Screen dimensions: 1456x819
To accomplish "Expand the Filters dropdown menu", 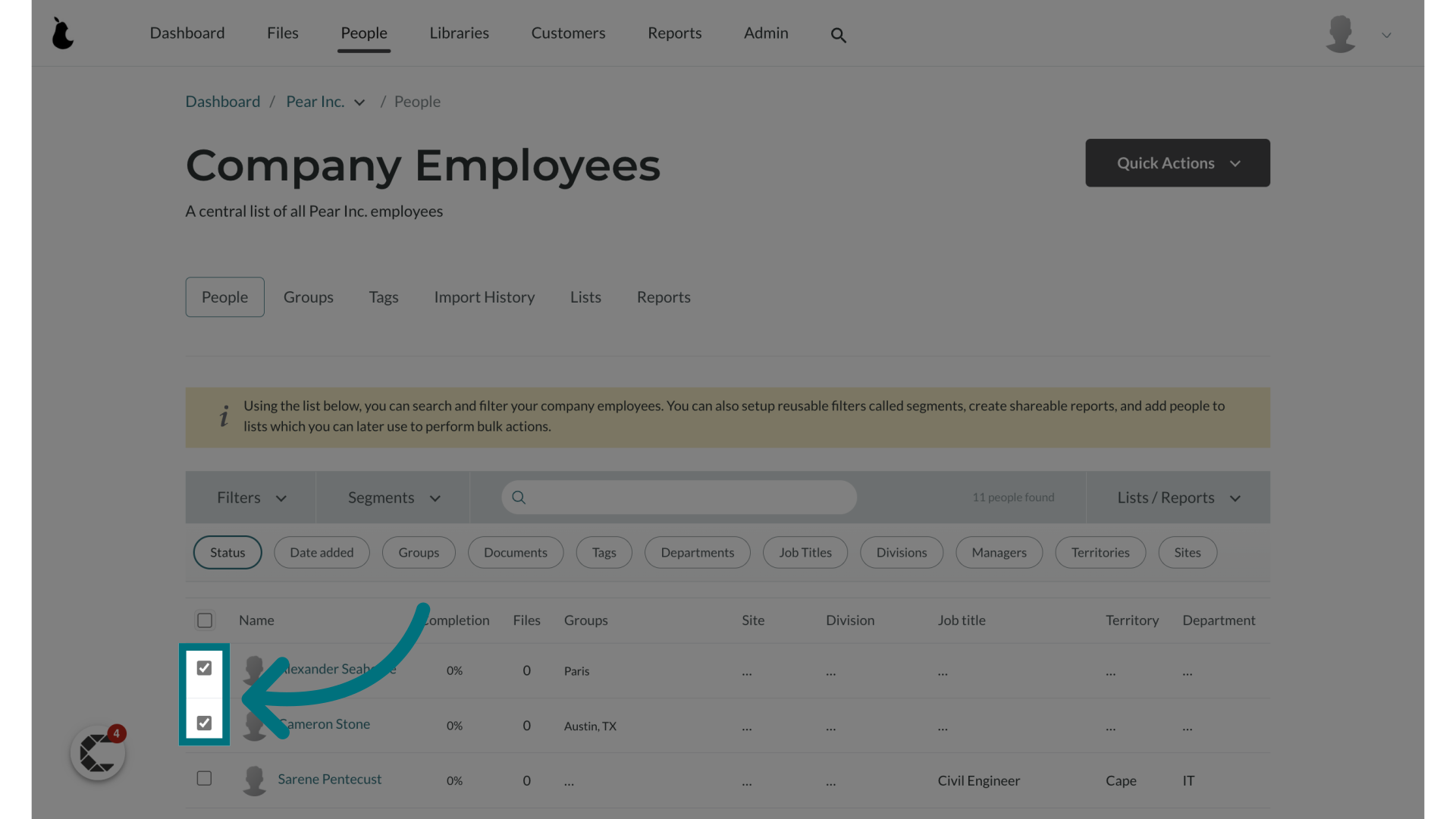I will click(x=250, y=497).
